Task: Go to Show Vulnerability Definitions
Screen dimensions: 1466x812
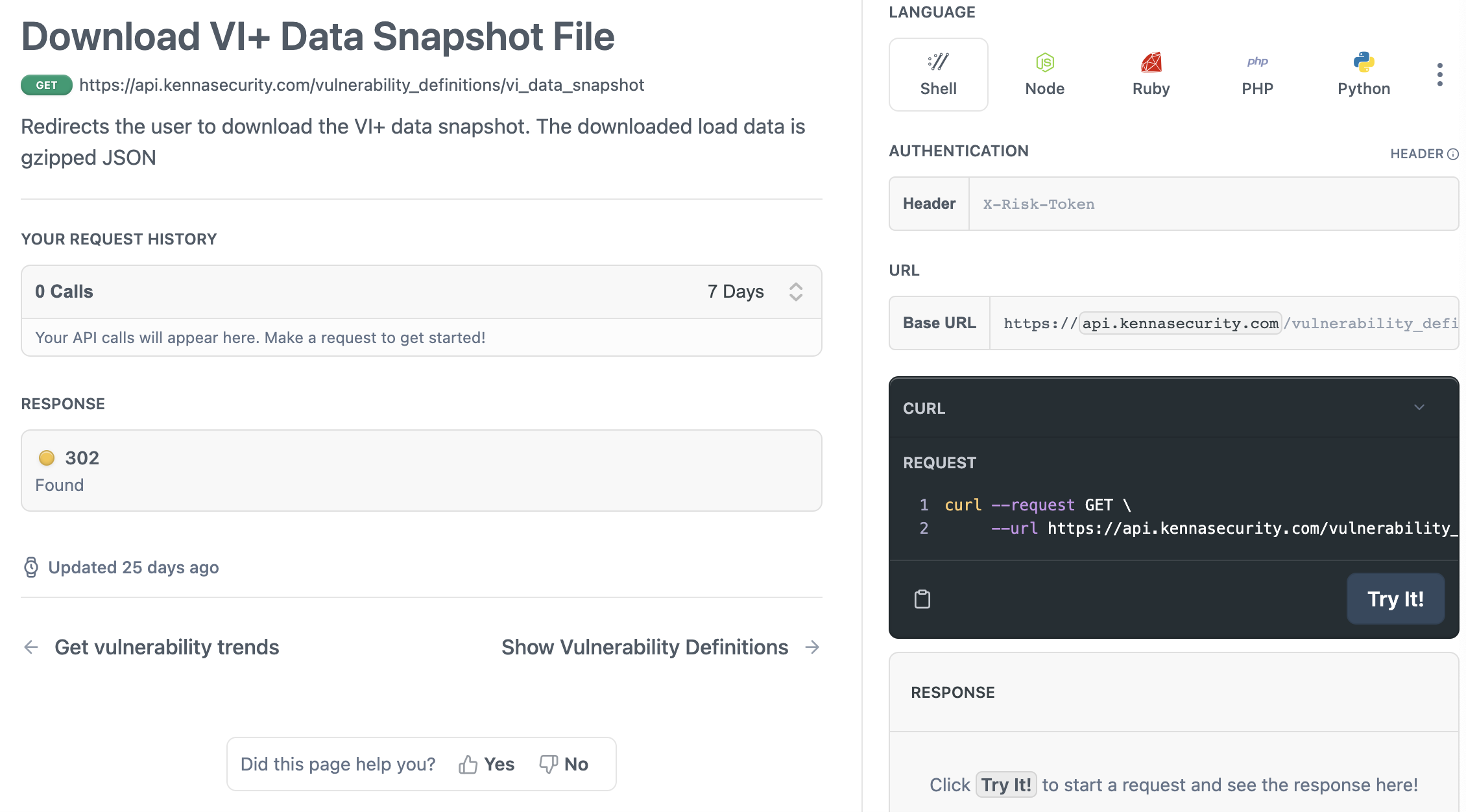Action: point(645,647)
